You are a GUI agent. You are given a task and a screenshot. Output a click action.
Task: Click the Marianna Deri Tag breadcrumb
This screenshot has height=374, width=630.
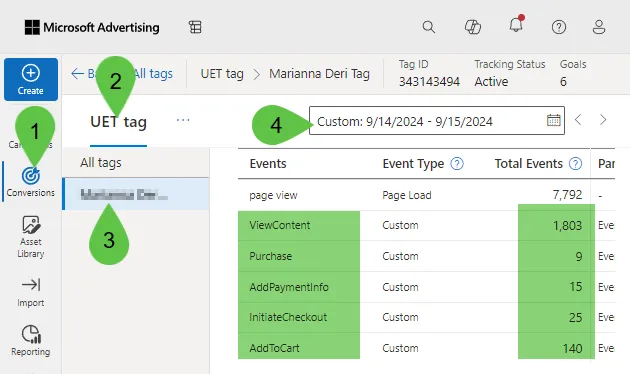pyautogui.click(x=319, y=74)
